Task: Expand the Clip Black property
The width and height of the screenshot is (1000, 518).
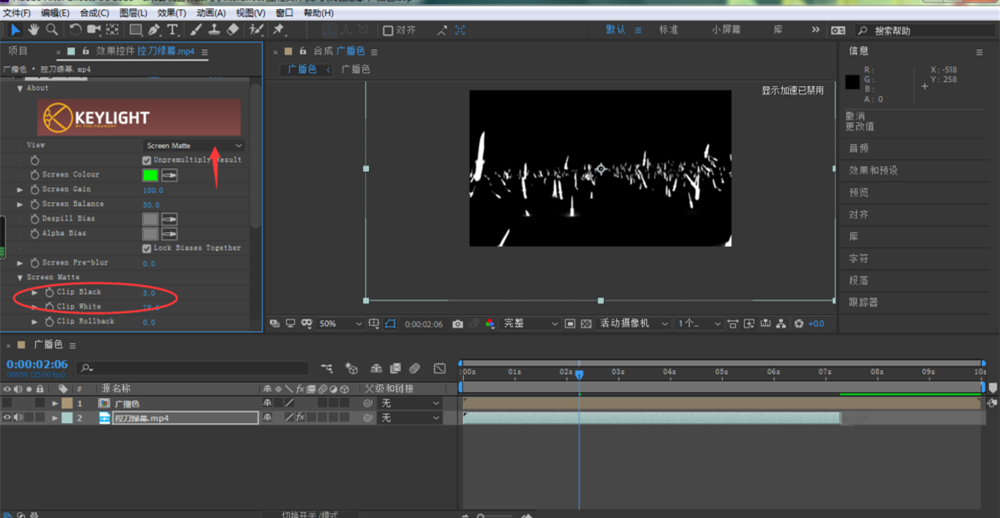Action: 35,292
